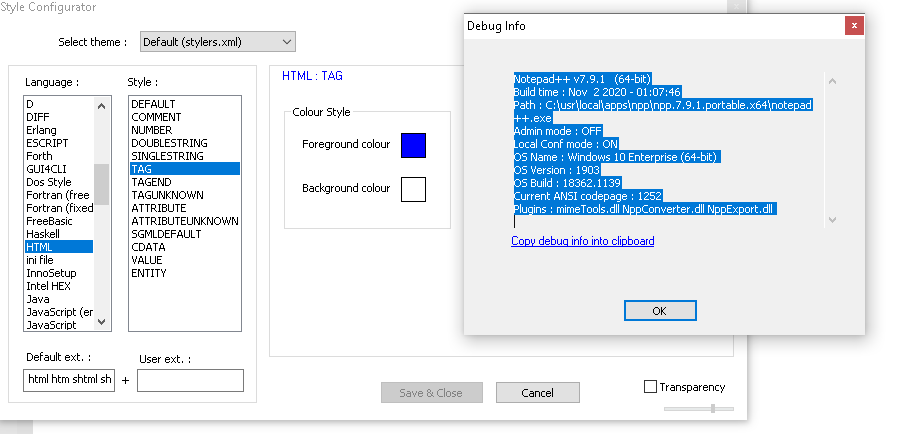Select ATTRIBUTEUNKNOWN in the Style list
Screen dimensions: 901x434
(x=184, y=221)
